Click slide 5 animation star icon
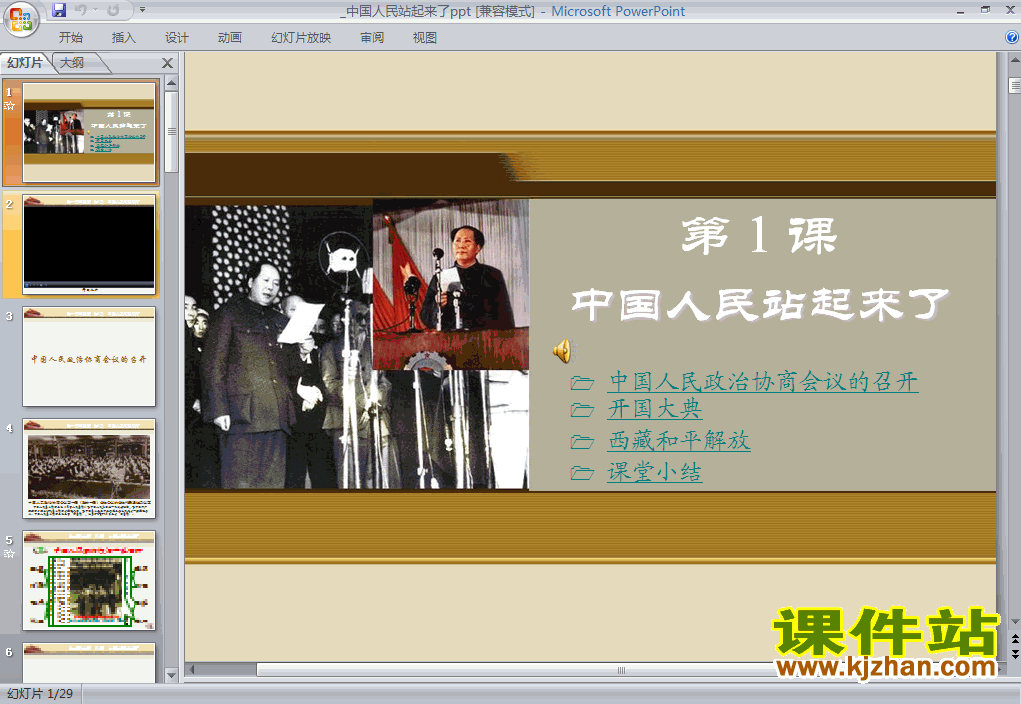1021x704 pixels. [9, 554]
